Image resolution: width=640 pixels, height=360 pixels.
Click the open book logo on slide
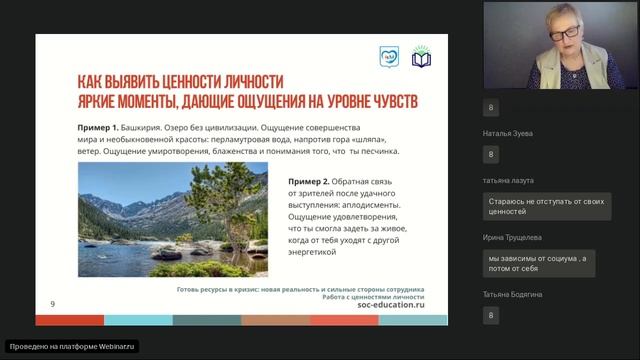click(421, 56)
